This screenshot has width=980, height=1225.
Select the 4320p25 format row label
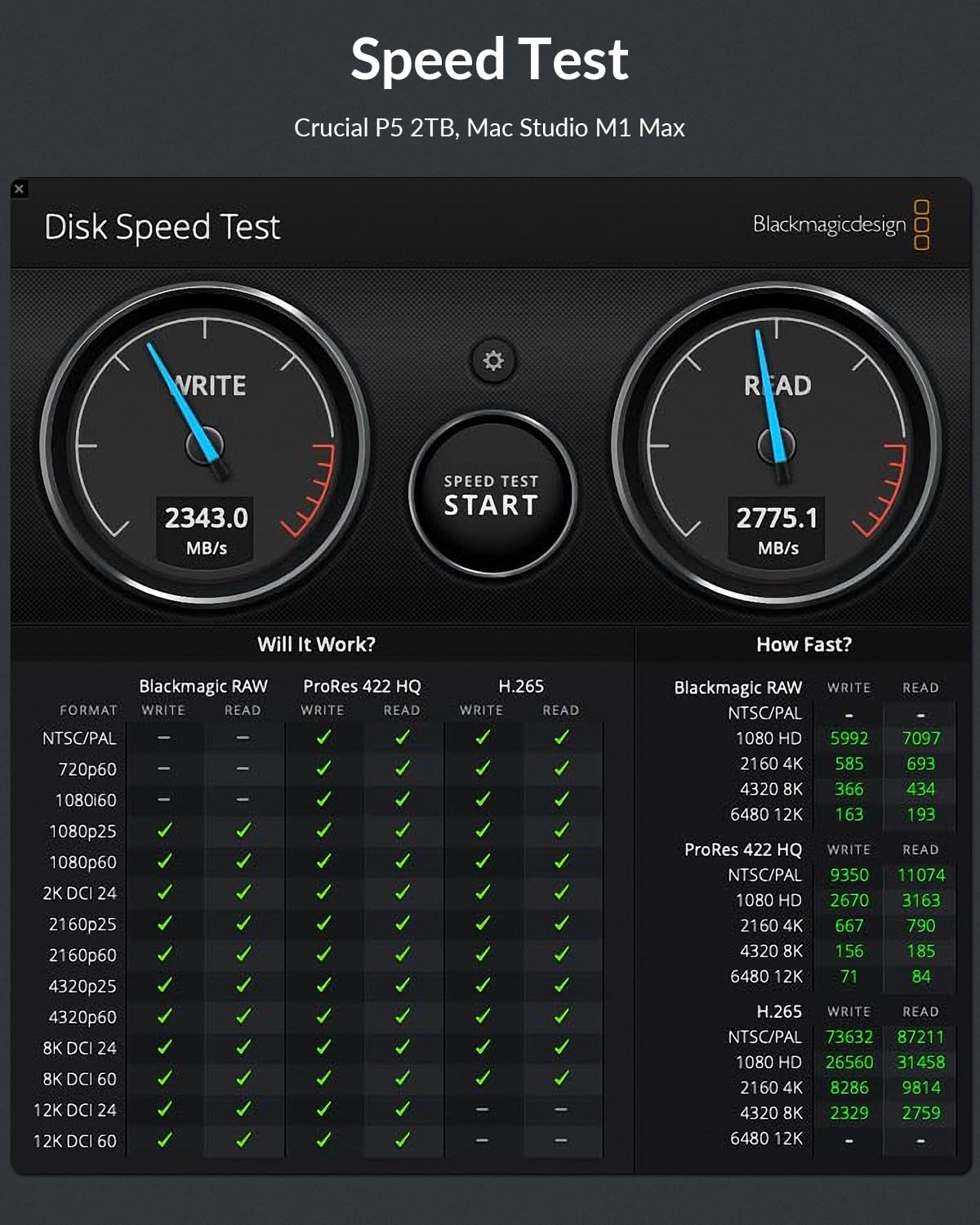[x=82, y=987]
